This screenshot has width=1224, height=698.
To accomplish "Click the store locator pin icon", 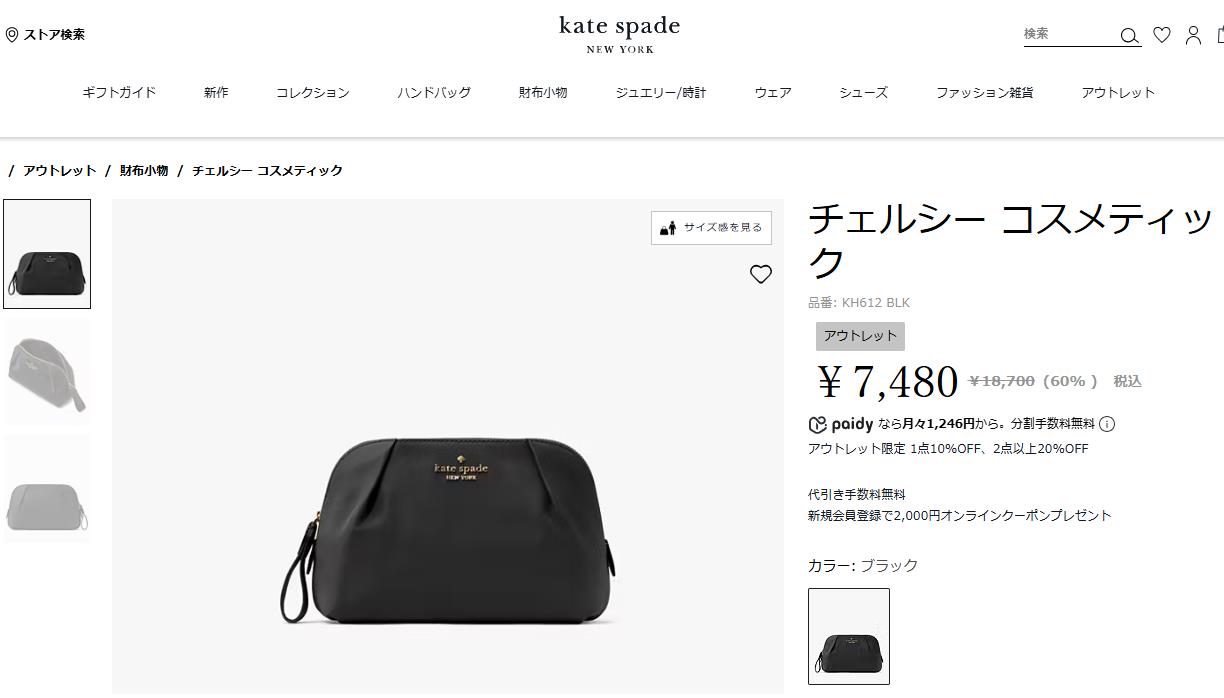I will [x=12, y=35].
